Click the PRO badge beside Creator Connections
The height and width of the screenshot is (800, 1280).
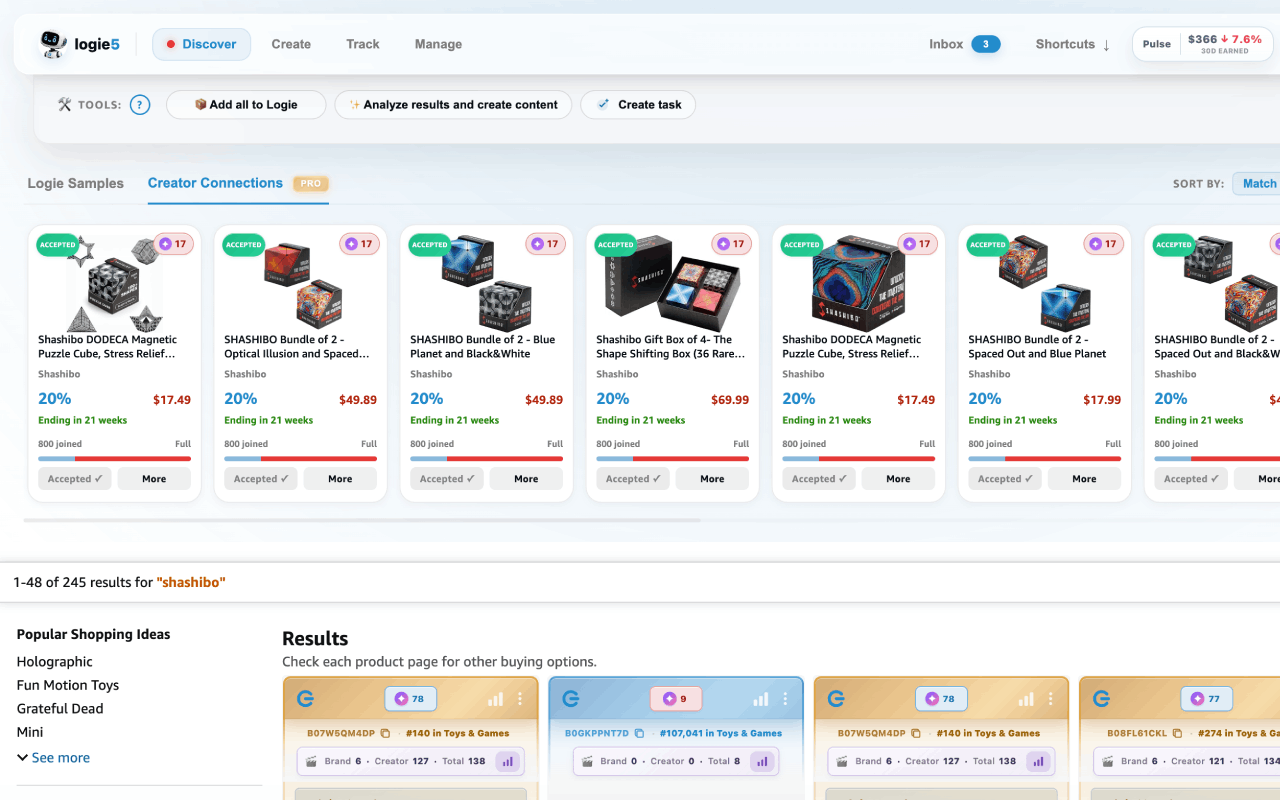click(311, 184)
